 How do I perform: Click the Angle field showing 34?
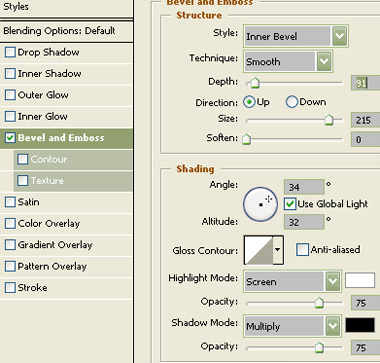coord(304,187)
